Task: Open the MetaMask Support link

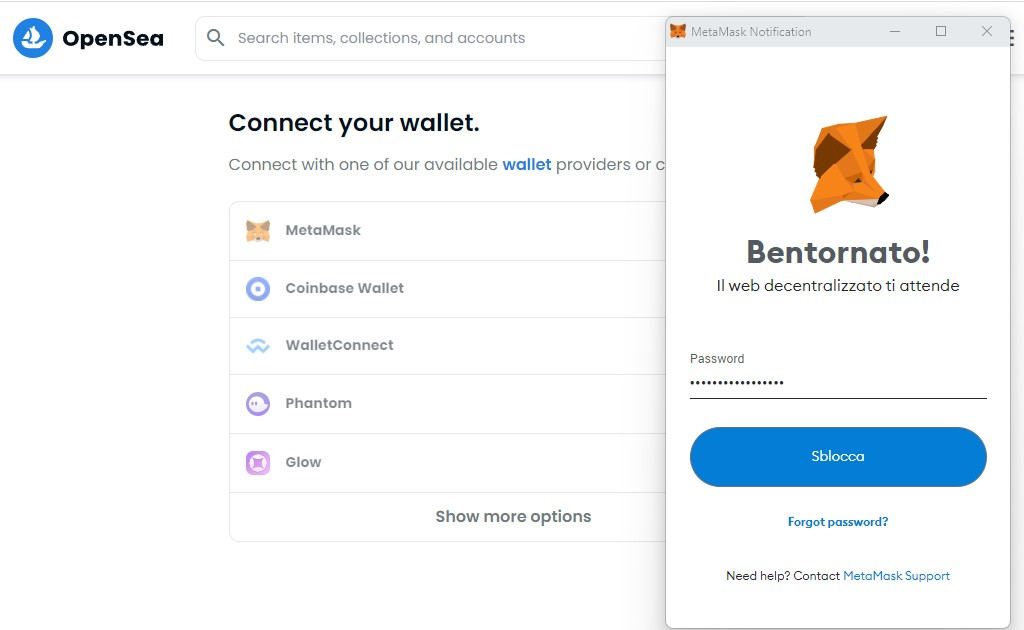Action: click(x=896, y=576)
